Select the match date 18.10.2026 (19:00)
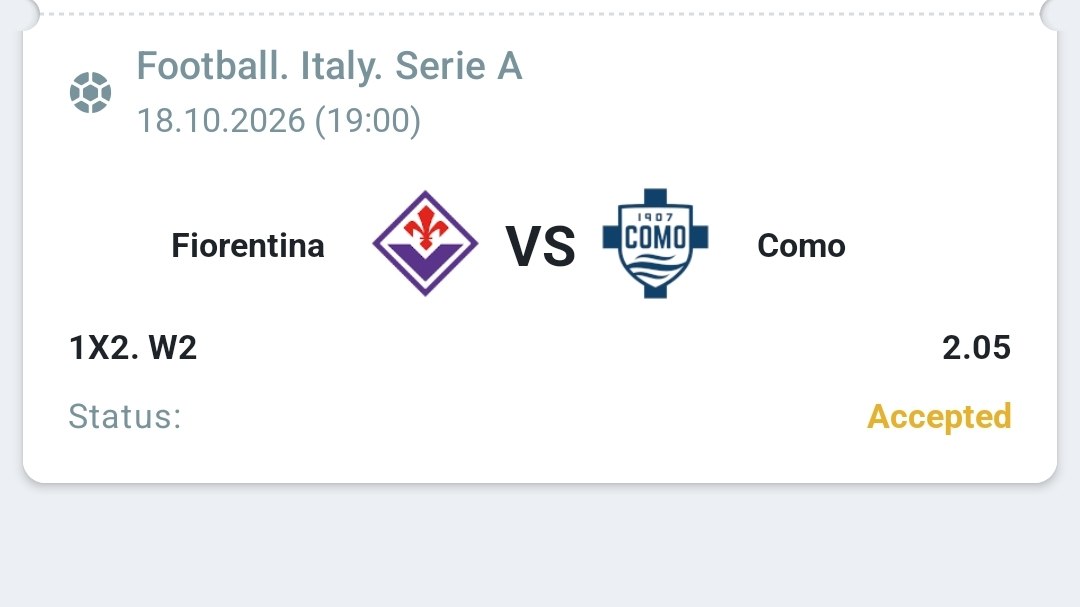This screenshot has width=1080, height=607. coord(279,121)
